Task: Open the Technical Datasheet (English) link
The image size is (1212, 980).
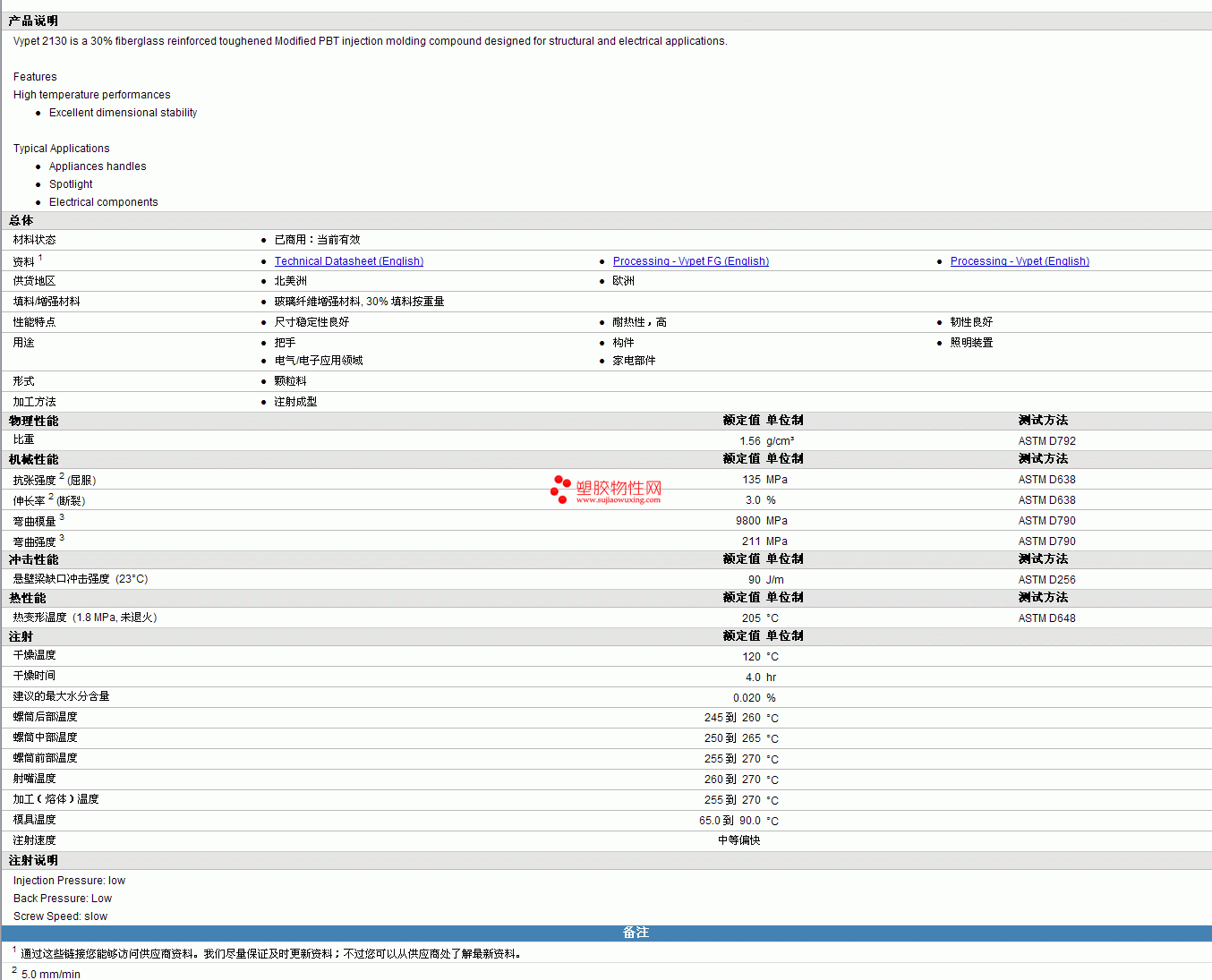Action: 348,261
